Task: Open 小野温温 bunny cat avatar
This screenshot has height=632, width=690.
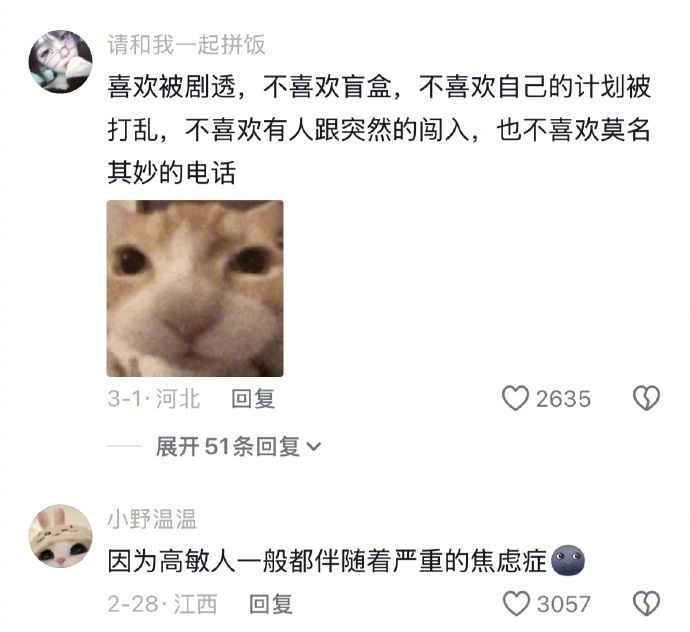Action: [x=61, y=536]
